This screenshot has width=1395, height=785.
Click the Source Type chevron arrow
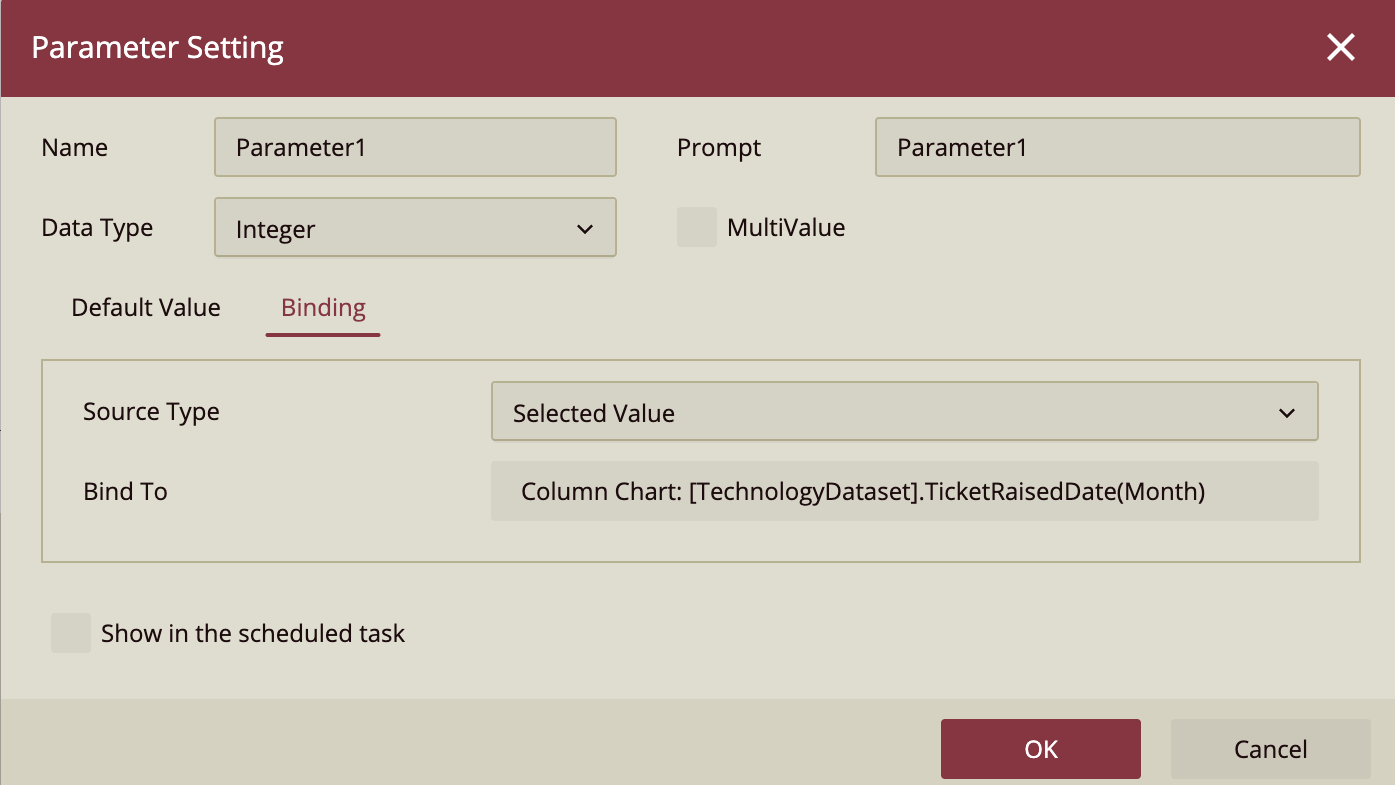point(1288,411)
